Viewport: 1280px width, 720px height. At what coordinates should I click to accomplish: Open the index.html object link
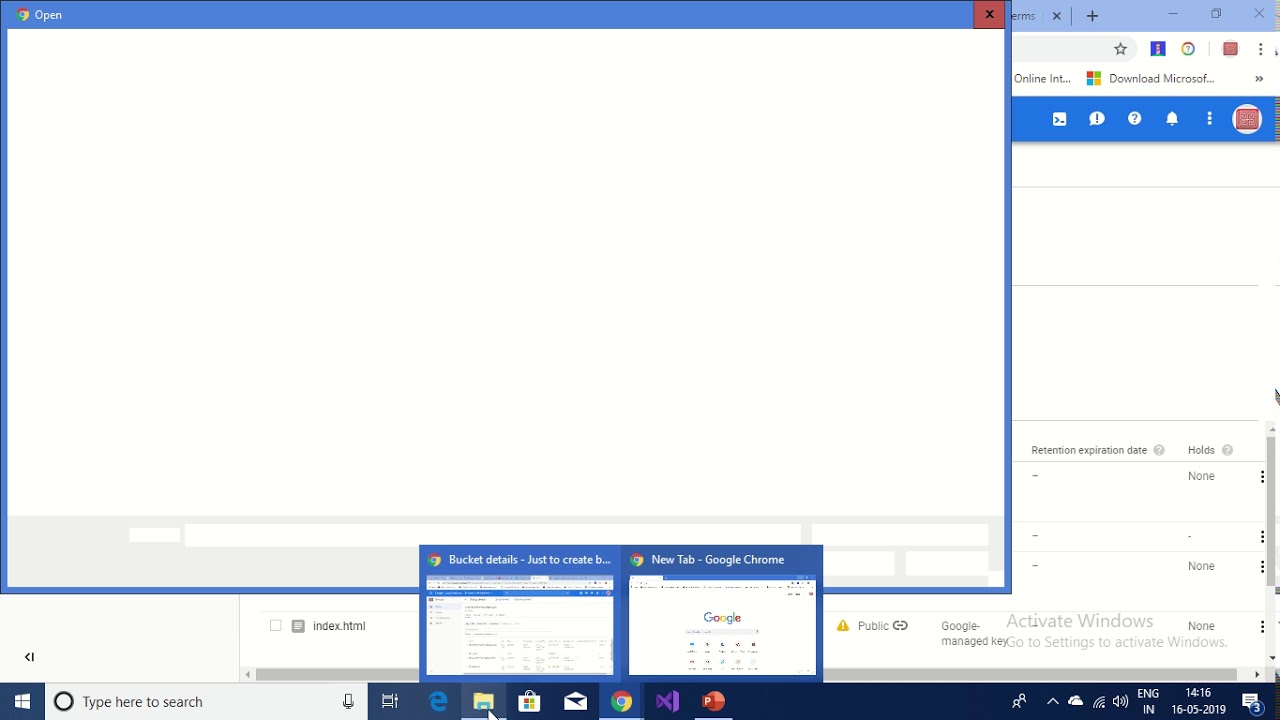339,626
